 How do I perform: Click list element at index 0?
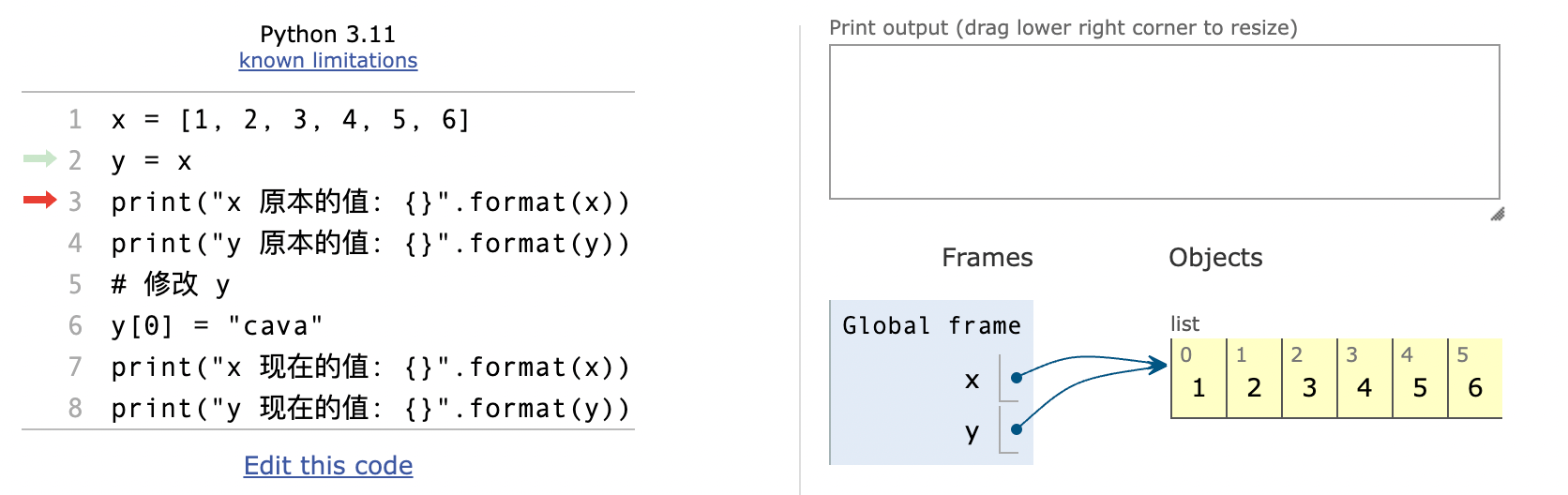tap(1199, 379)
